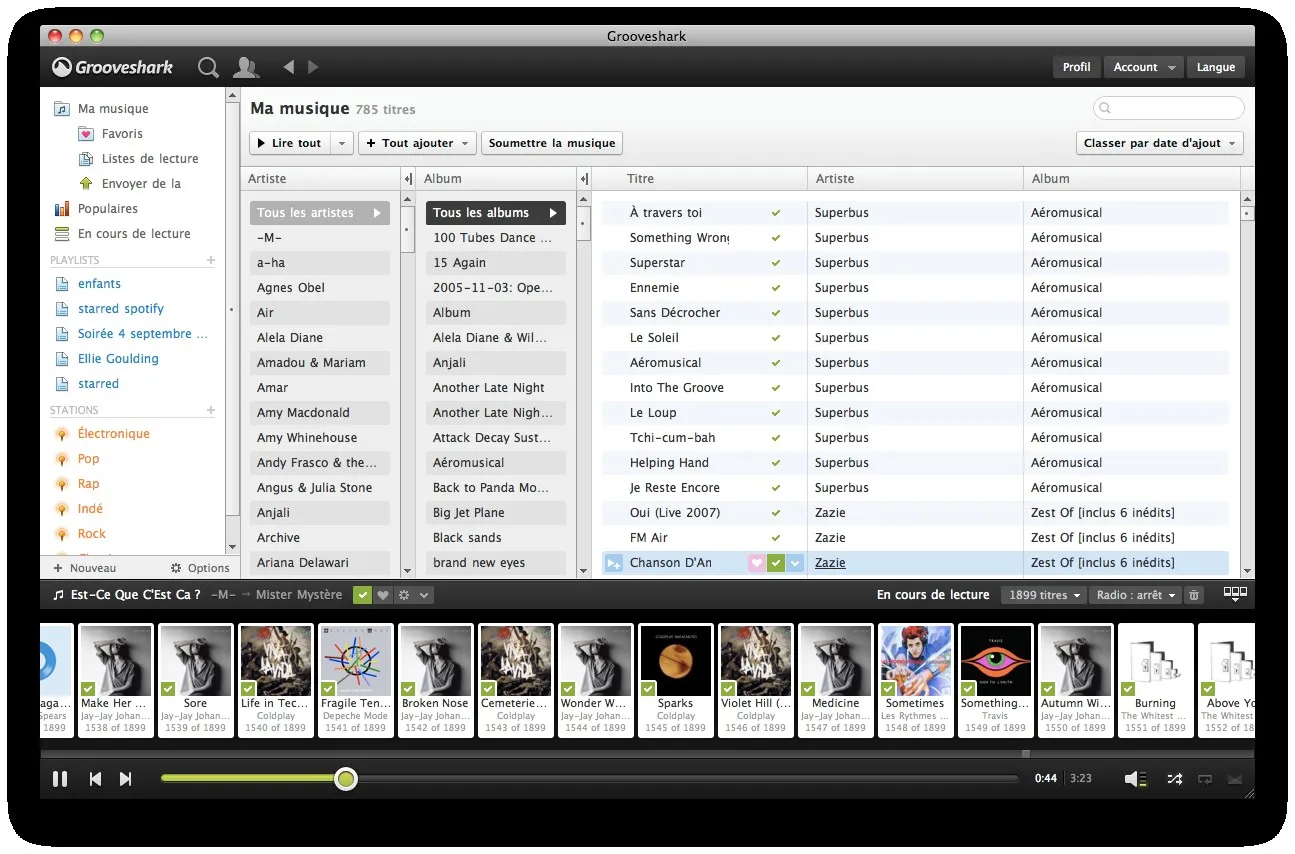Go to En cours de lecture in sidebar
Screen dimensions: 1295x854
(x=134, y=234)
